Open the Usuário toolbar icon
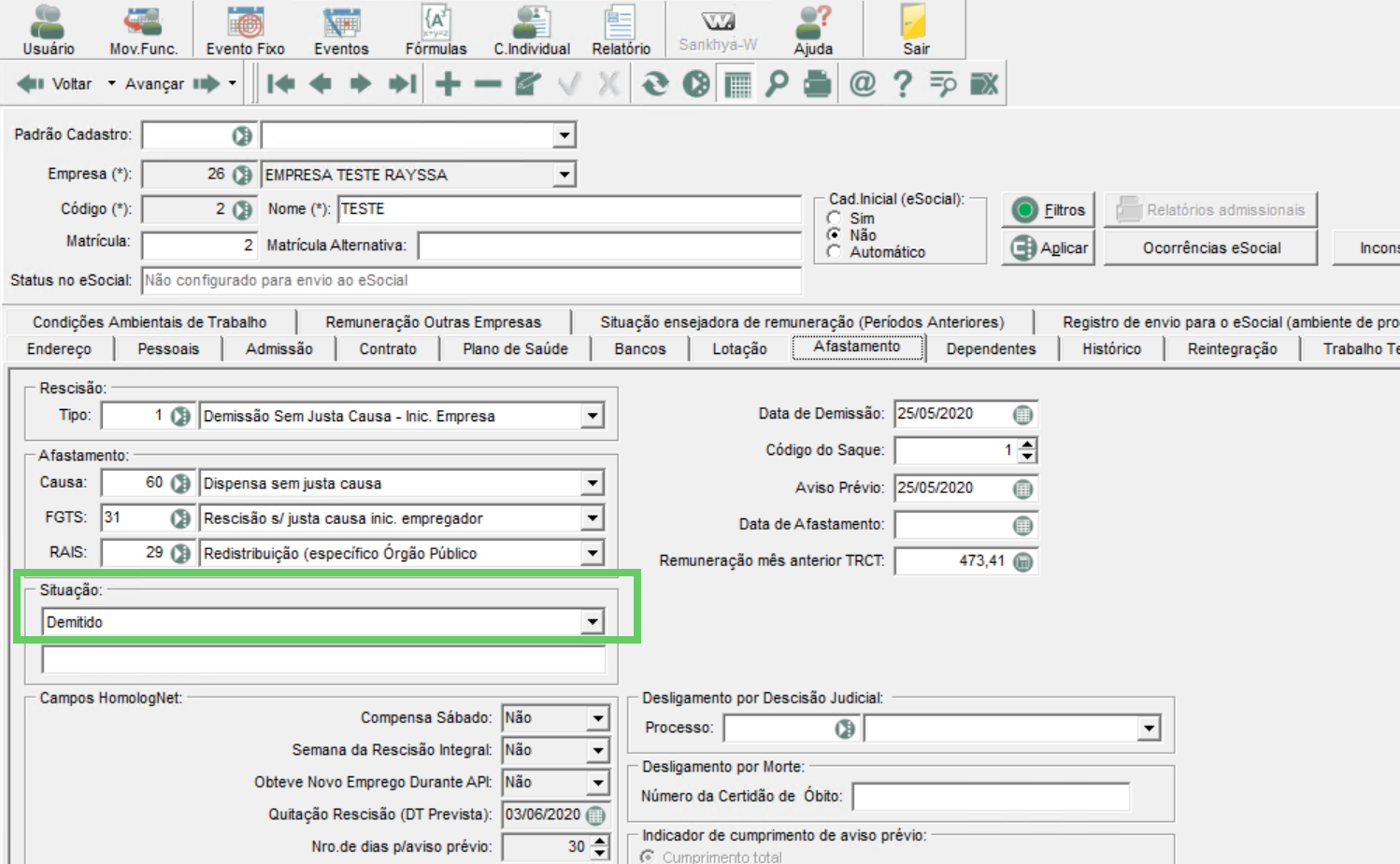The image size is (1400, 864). 49,30
